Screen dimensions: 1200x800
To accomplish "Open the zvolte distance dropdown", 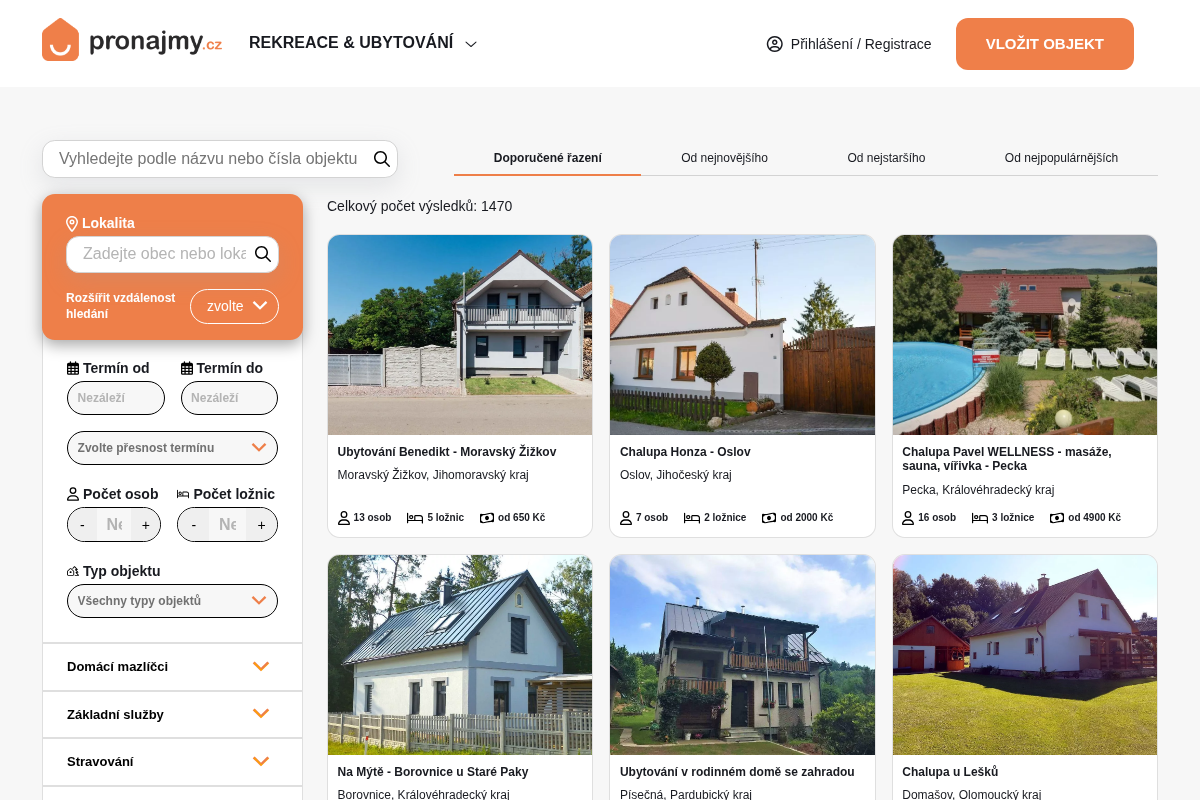I will (x=234, y=306).
